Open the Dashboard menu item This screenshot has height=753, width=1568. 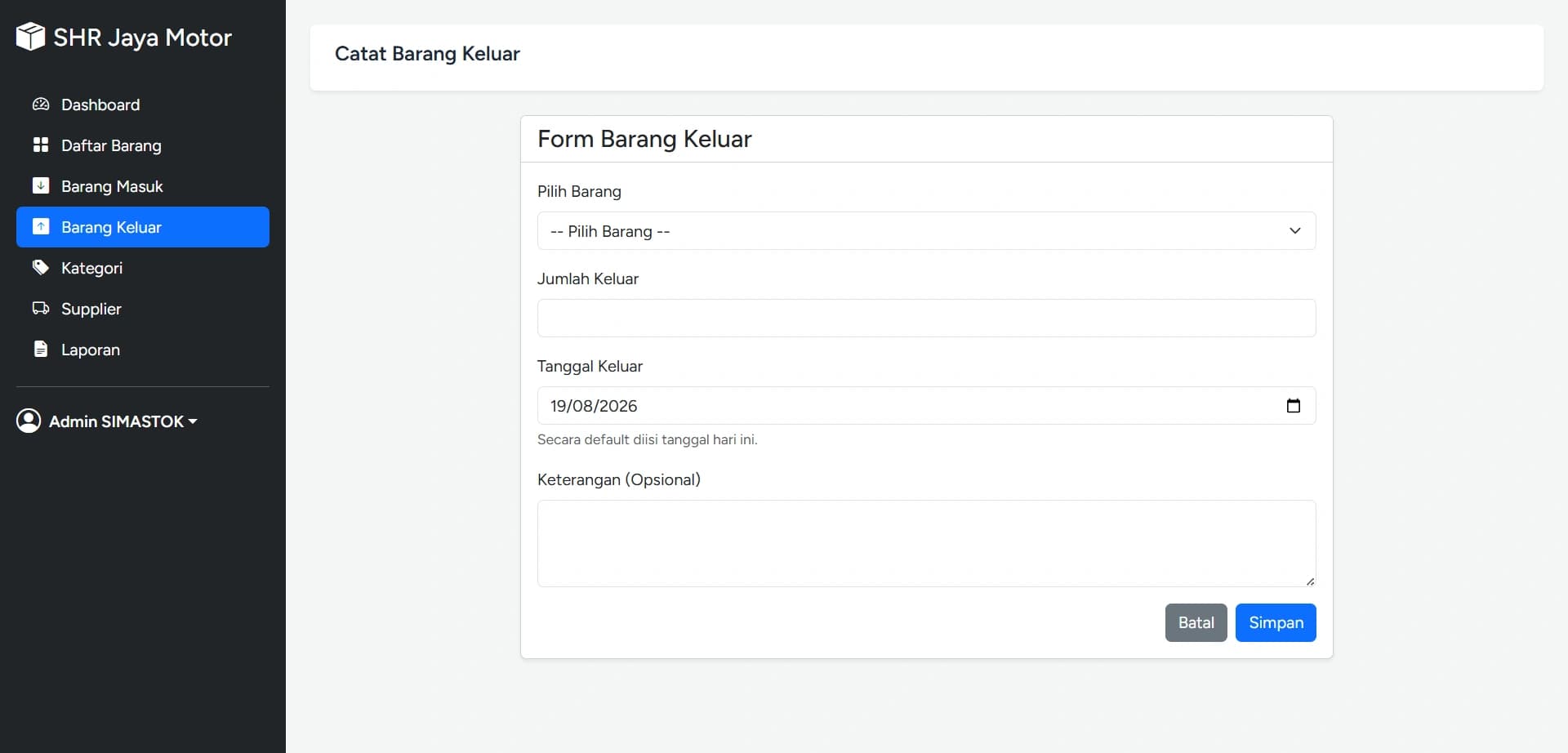[x=143, y=105]
